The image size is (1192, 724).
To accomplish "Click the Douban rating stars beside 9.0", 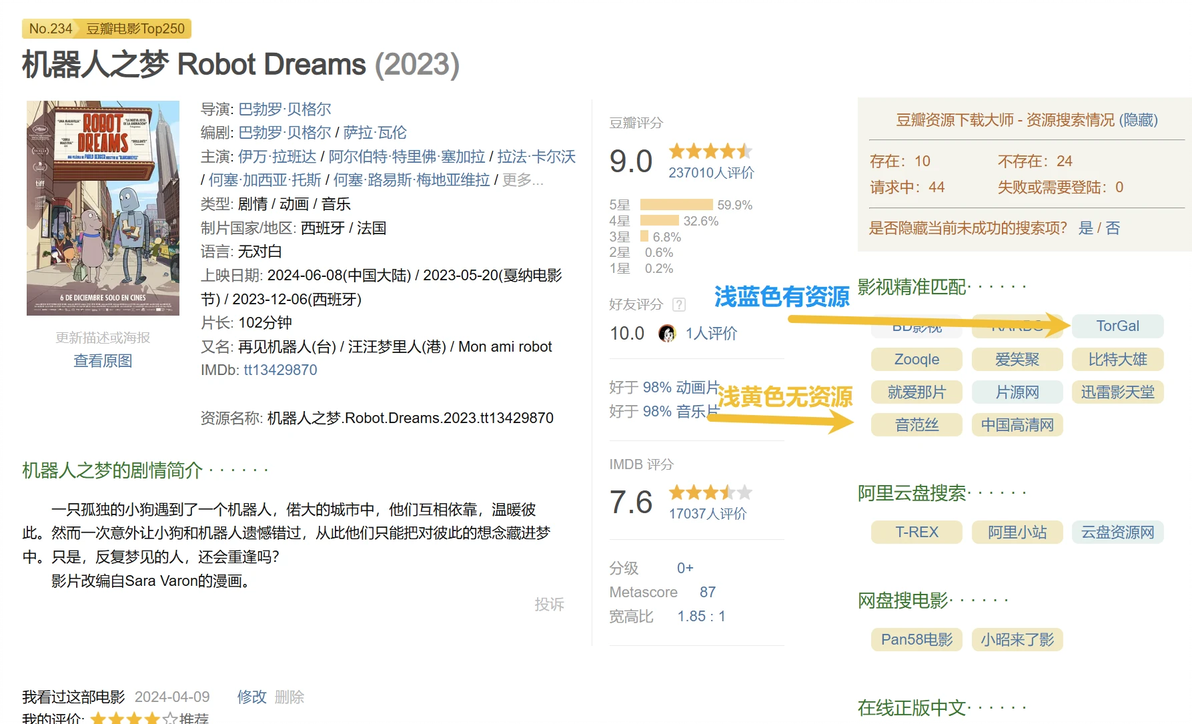I will 710,151.
